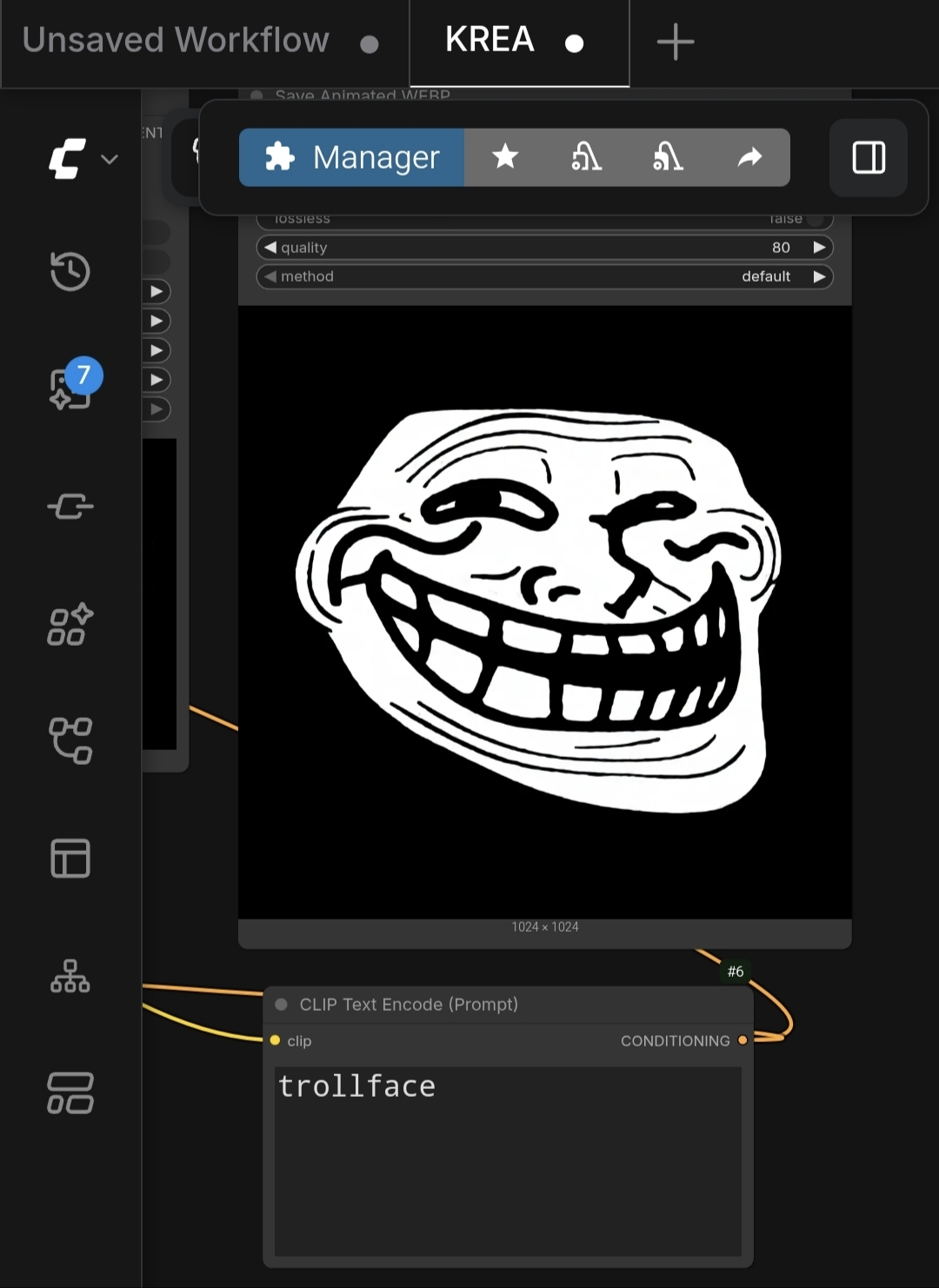
Task: Select next method option with right arrow
Action: pyautogui.click(x=819, y=276)
